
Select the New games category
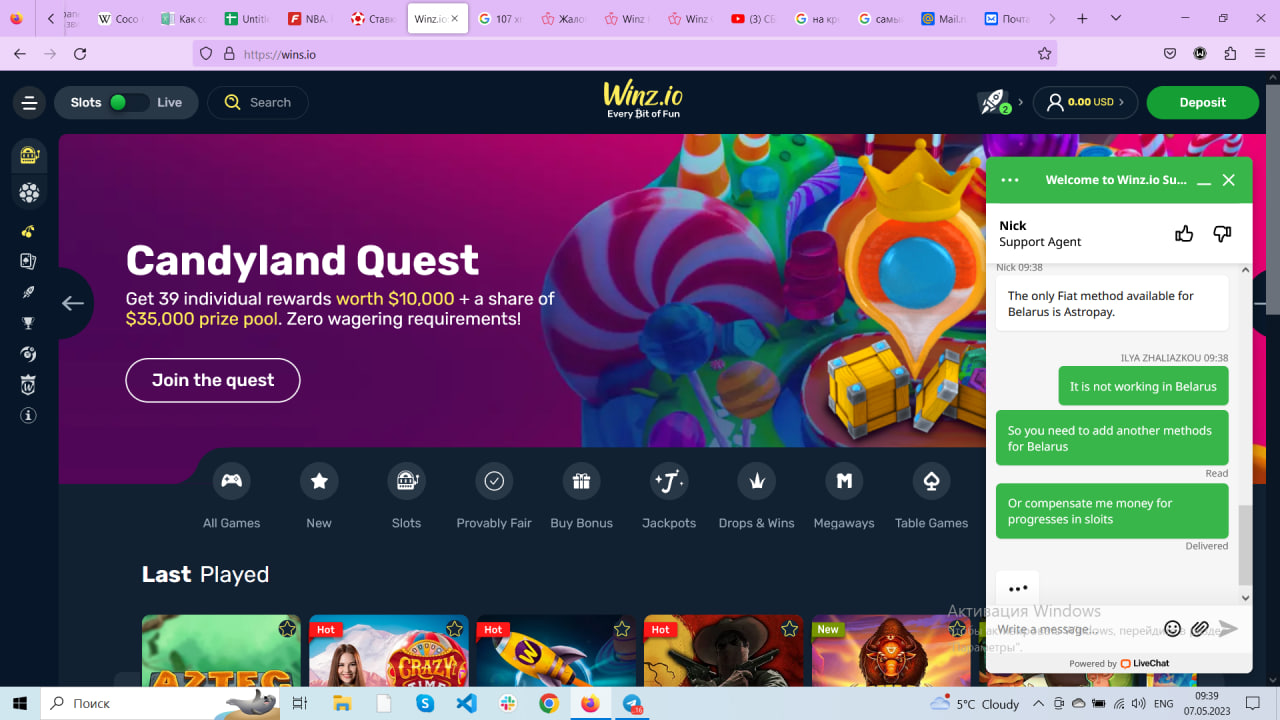319,497
